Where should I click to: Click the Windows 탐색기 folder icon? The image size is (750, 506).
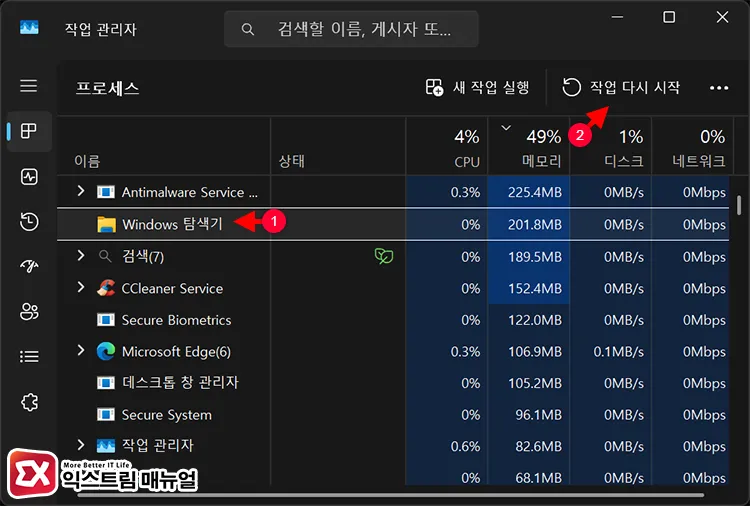pos(106,224)
